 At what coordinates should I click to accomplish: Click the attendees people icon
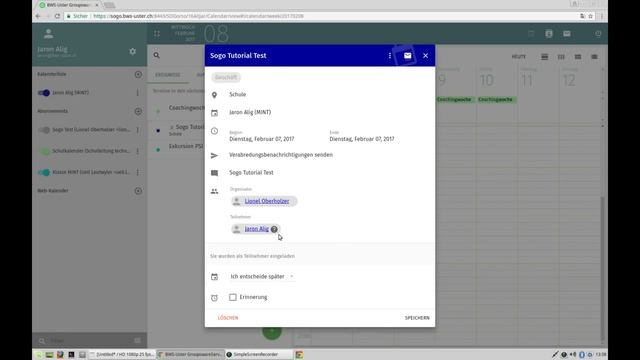click(214, 191)
